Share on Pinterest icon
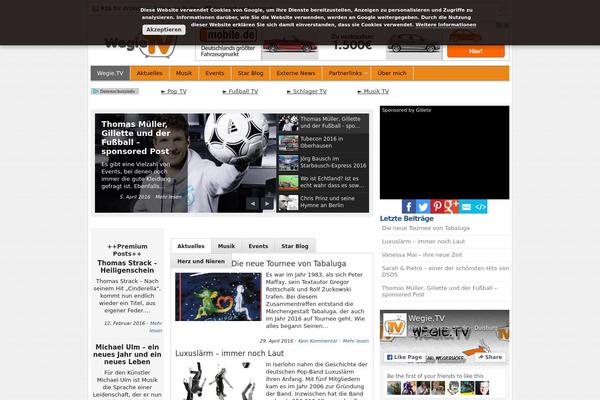600x400 pixels. pyautogui.click(x=437, y=207)
